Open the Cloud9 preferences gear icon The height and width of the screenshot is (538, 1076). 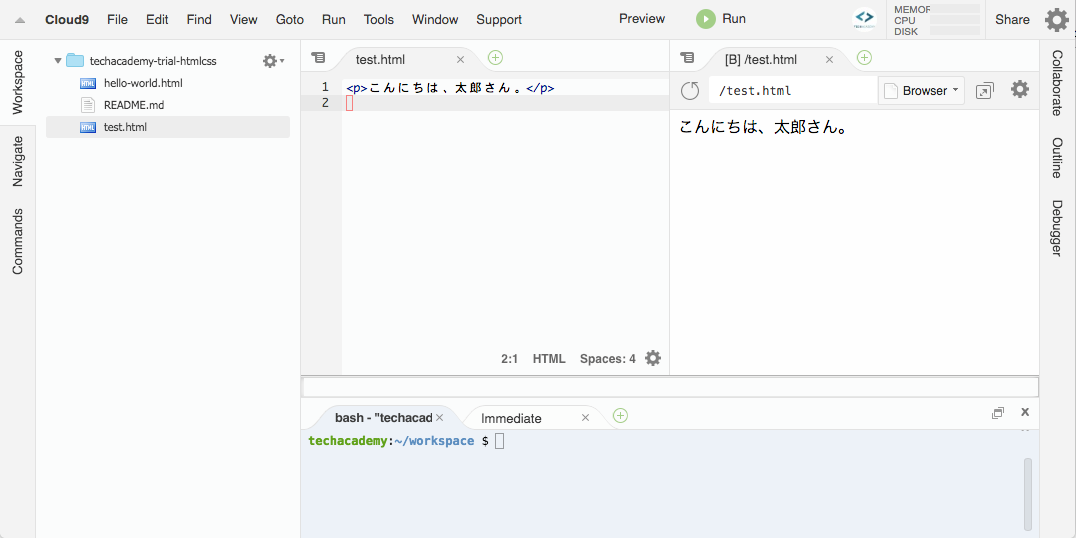point(1056,19)
